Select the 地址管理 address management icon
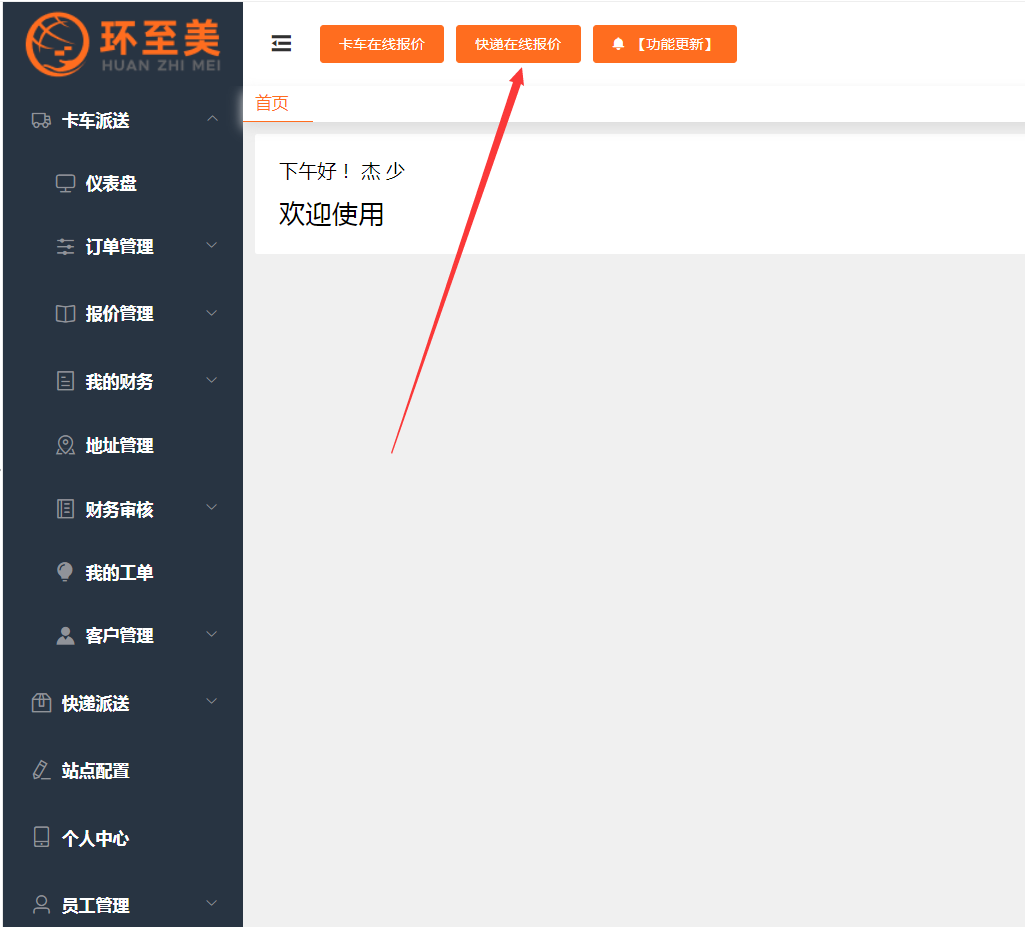1025x927 pixels. click(x=65, y=445)
